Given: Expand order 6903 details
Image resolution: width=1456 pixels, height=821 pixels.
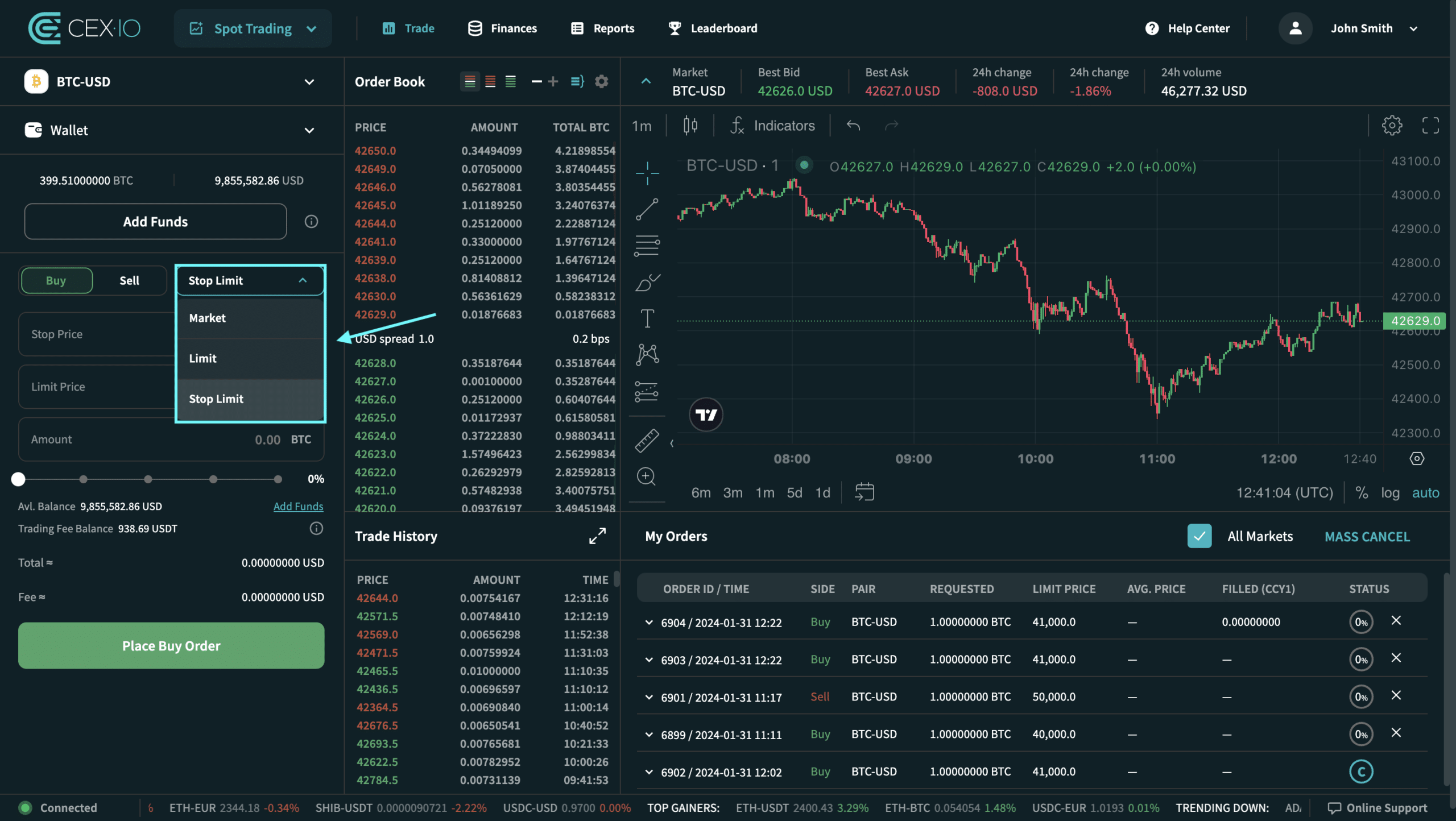Looking at the screenshot, I should pyautogui.click(x=649, y=660).
